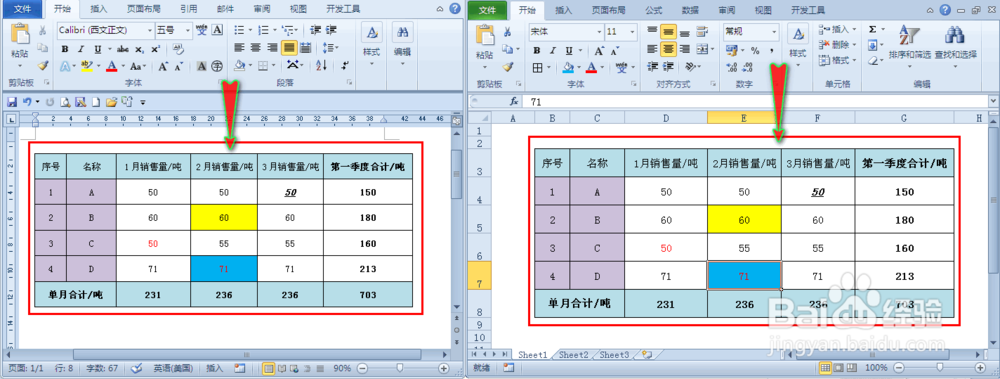
Task: Click Grow Font icon in Word
Action: point(163,66)
